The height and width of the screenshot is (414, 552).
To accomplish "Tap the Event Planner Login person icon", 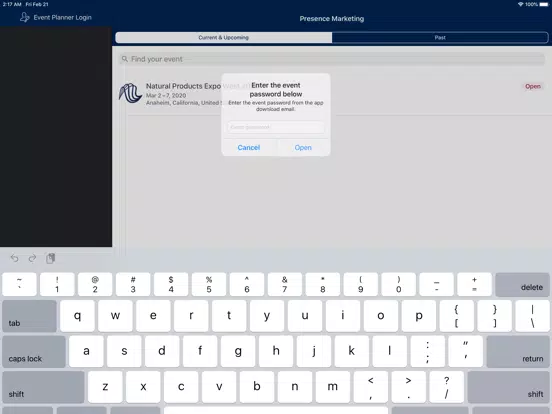I will click(24, 17).
